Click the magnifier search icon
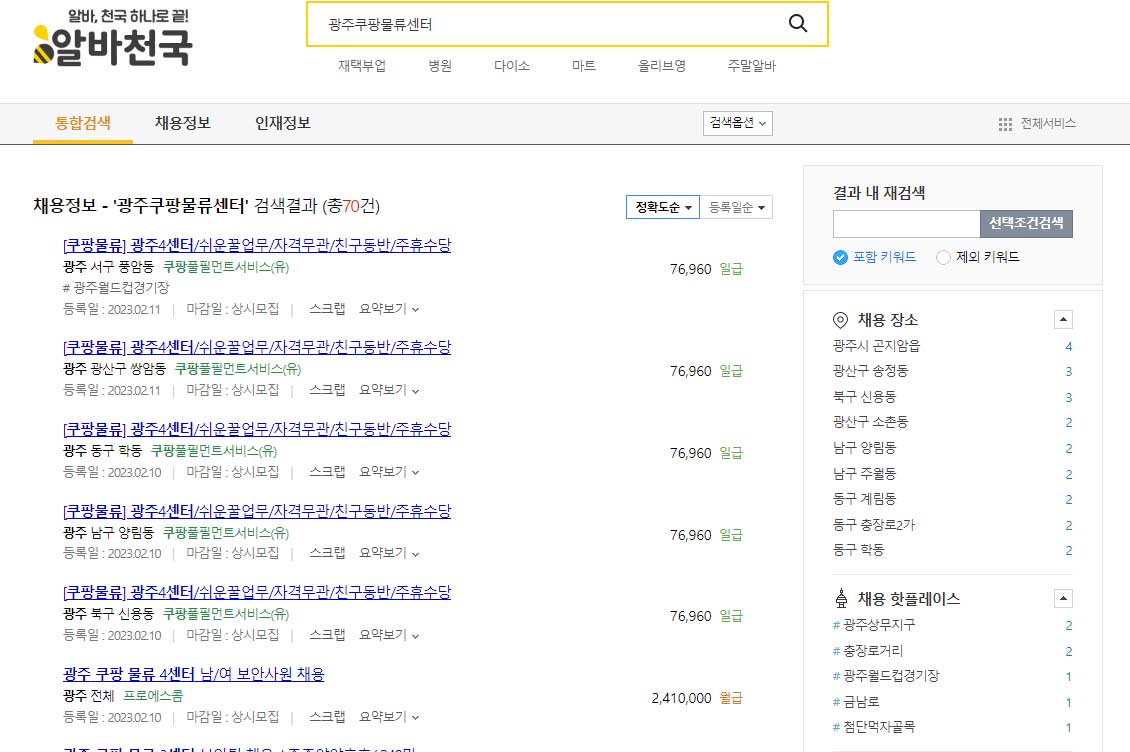 point(798,23)
